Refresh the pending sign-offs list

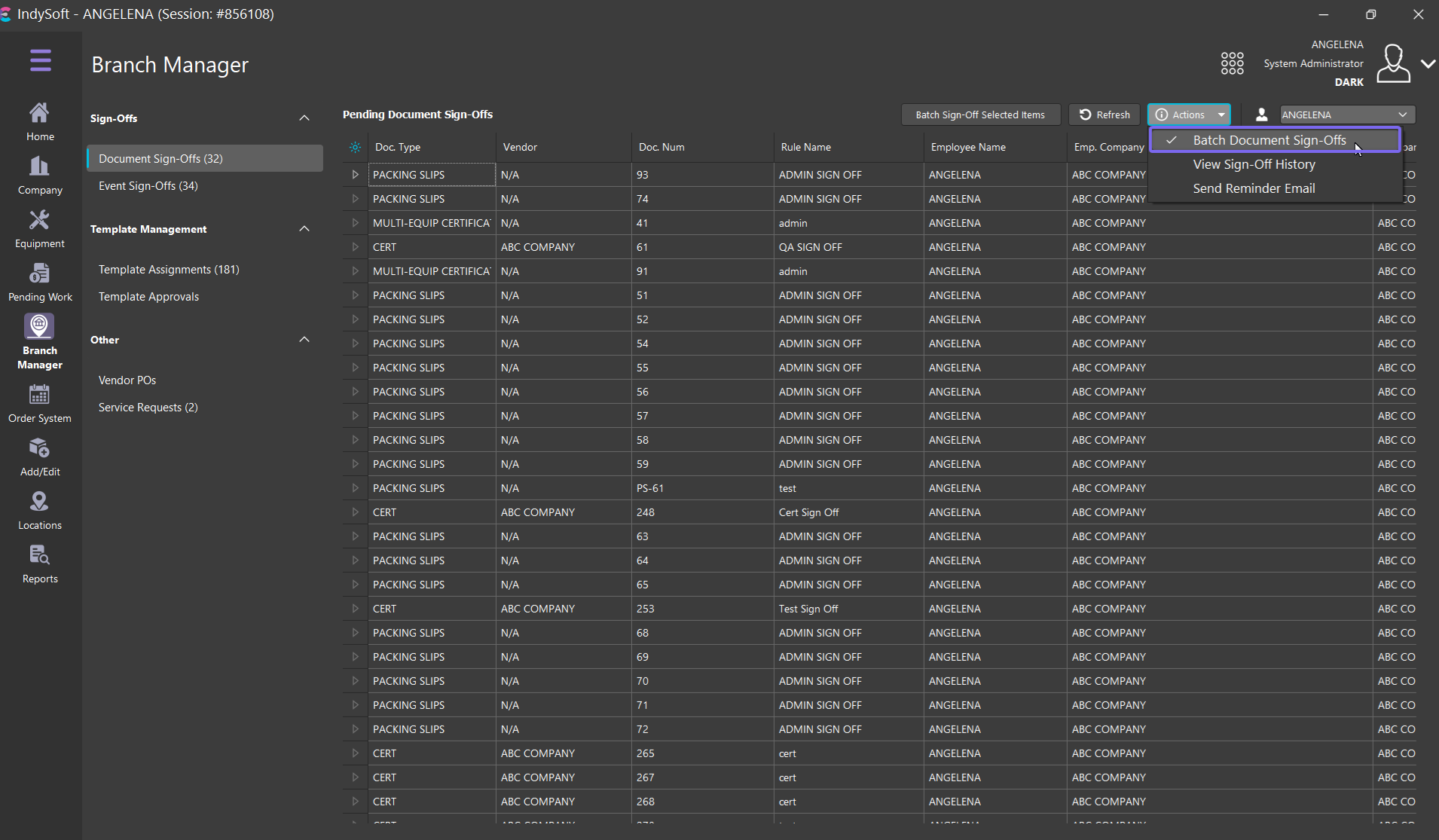click(x=1104, y=115)
